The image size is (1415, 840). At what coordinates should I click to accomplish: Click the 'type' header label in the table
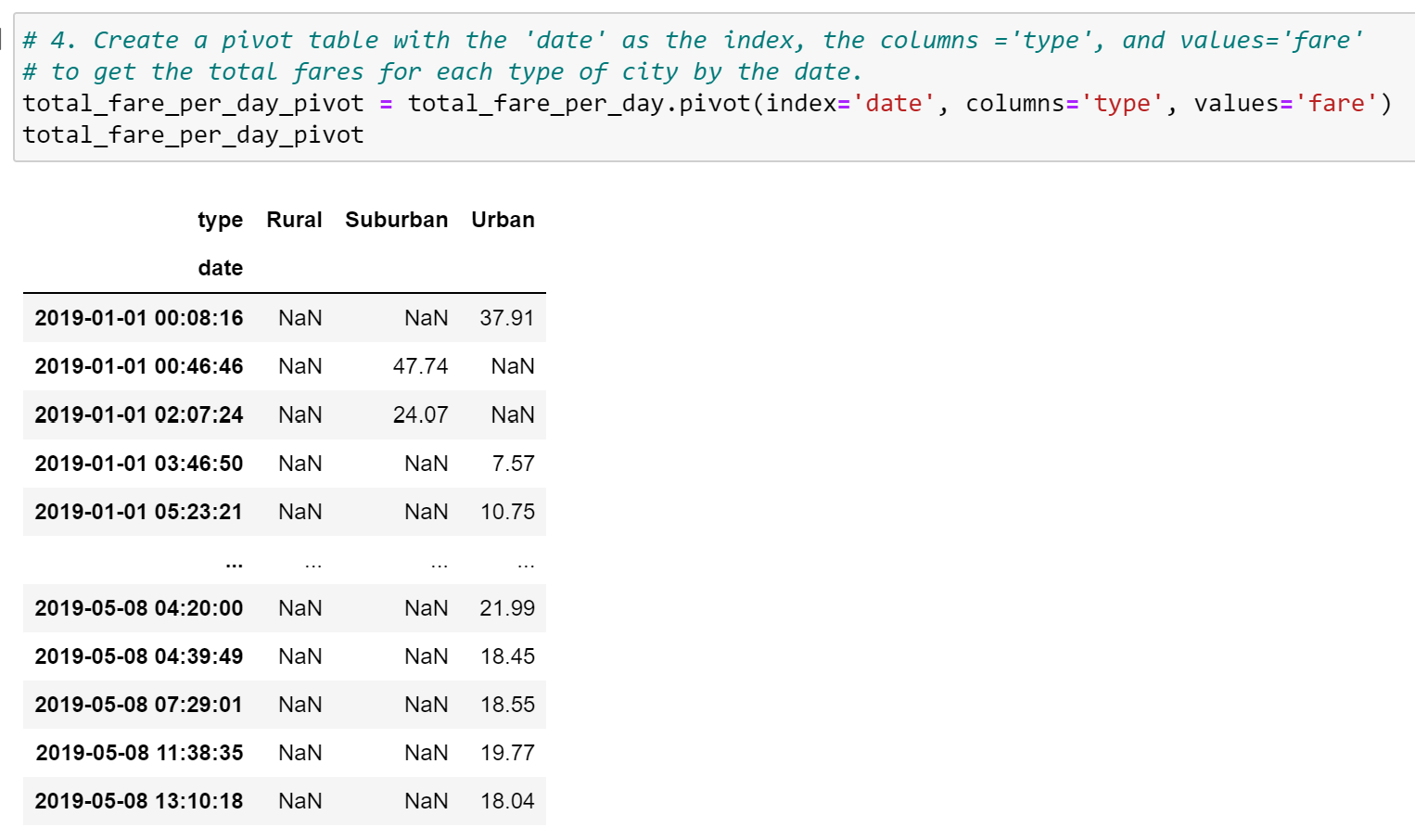221,221
